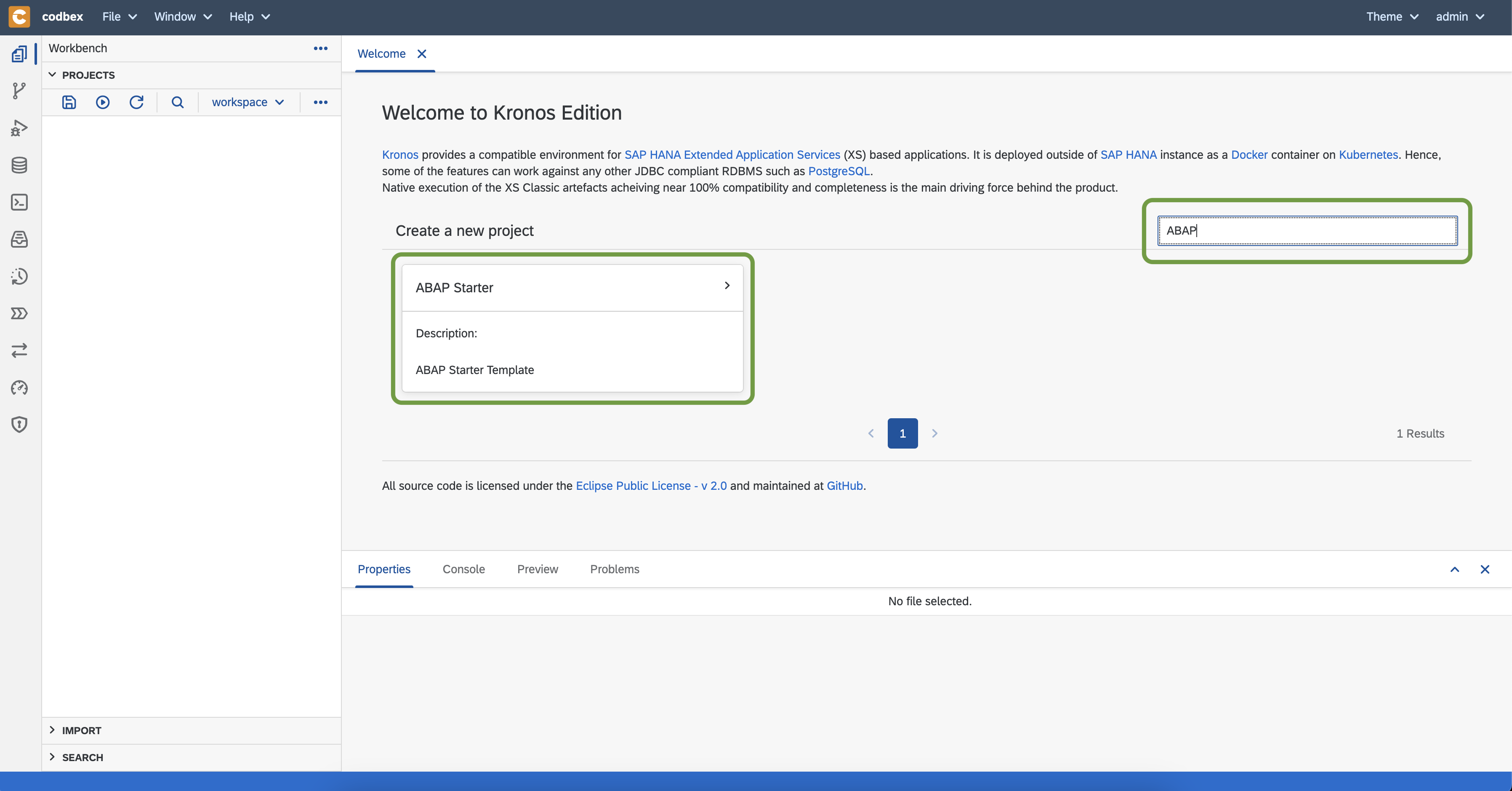Follow the Eclipse Public License link
This screenshot has width=1512, height=791.
(x=651, y=486)
